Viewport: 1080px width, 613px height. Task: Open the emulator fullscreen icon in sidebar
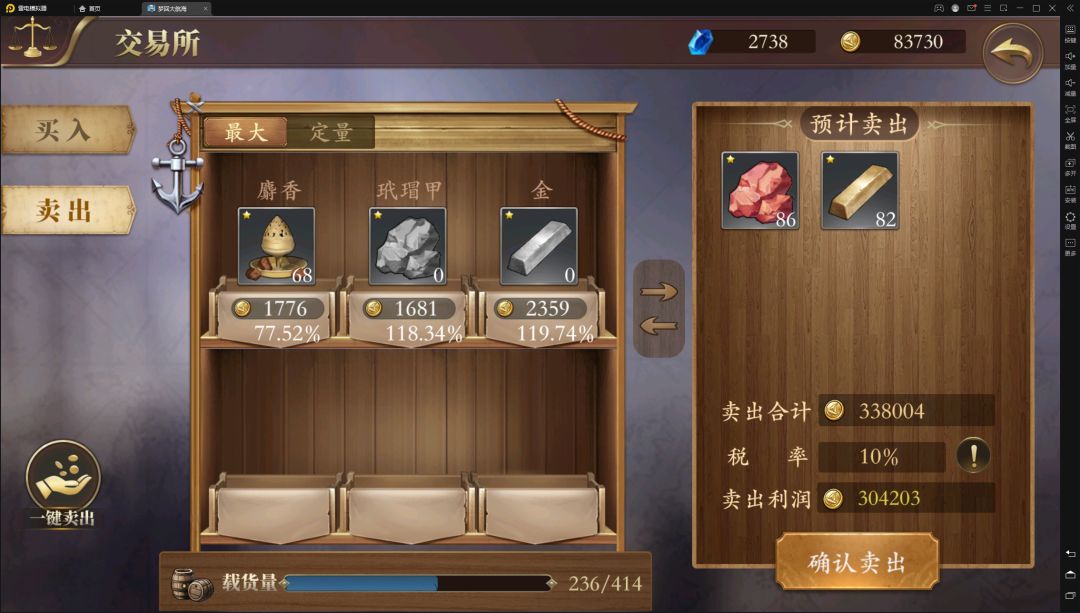(1070, 112)
